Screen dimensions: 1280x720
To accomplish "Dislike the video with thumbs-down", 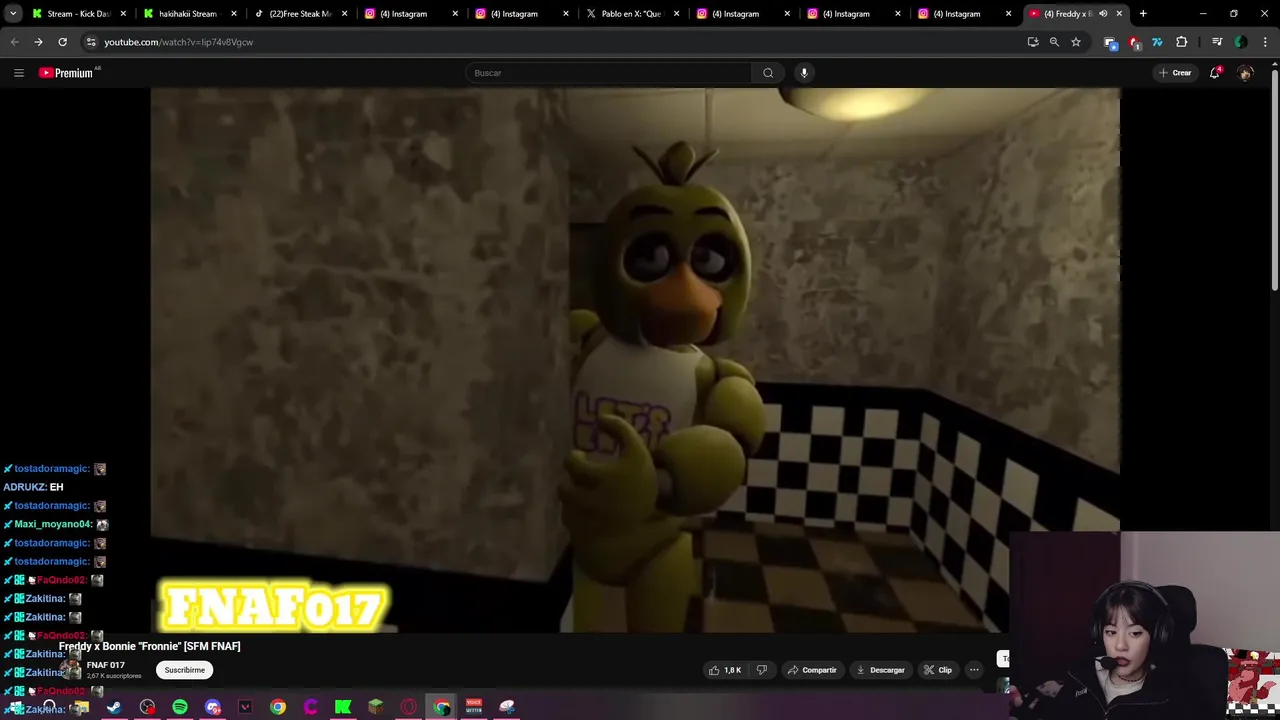I will [762, 670].
